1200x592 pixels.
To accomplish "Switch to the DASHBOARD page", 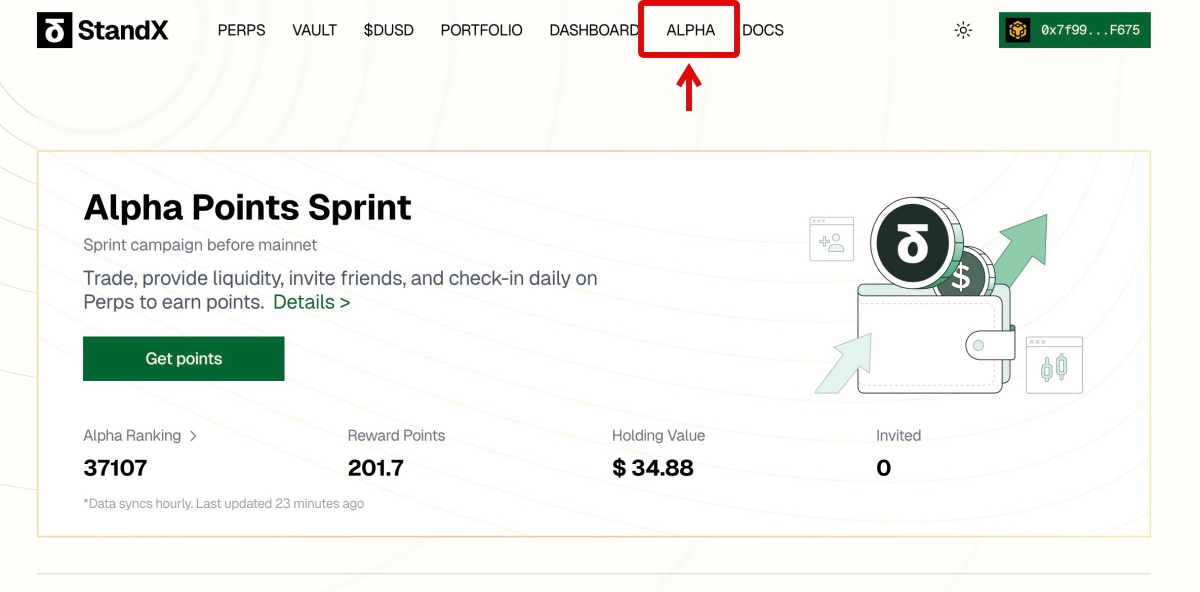I will point(593,31).
